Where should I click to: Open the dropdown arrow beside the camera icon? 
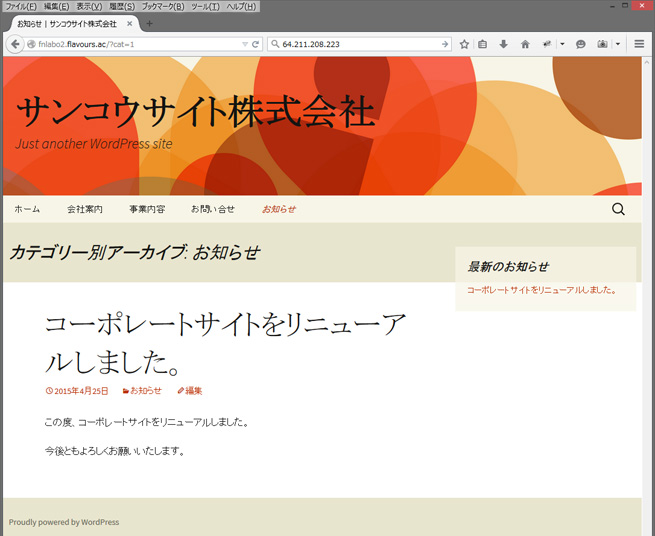click(x=618, y=44)
